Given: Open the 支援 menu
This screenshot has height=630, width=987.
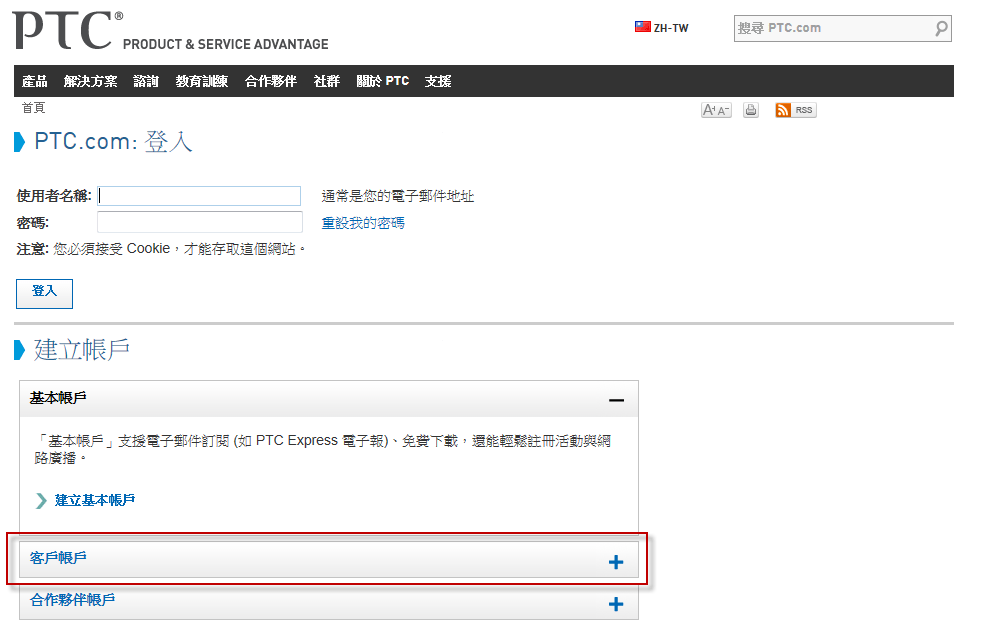Looking at the screenshot, I should (438, 81).
